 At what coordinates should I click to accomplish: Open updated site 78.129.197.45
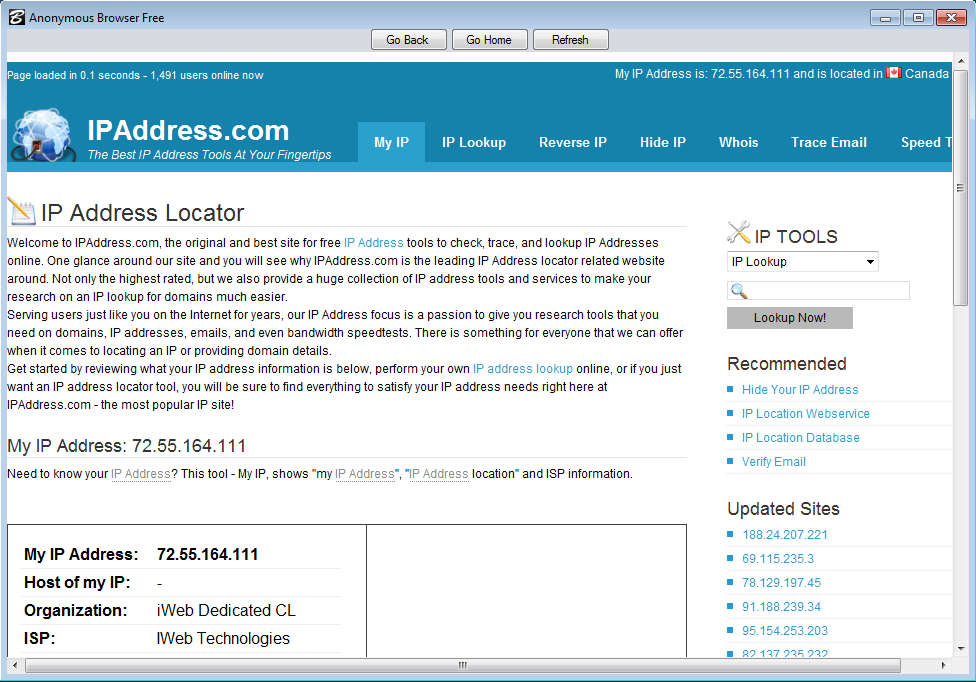click(x=781, y=583)
